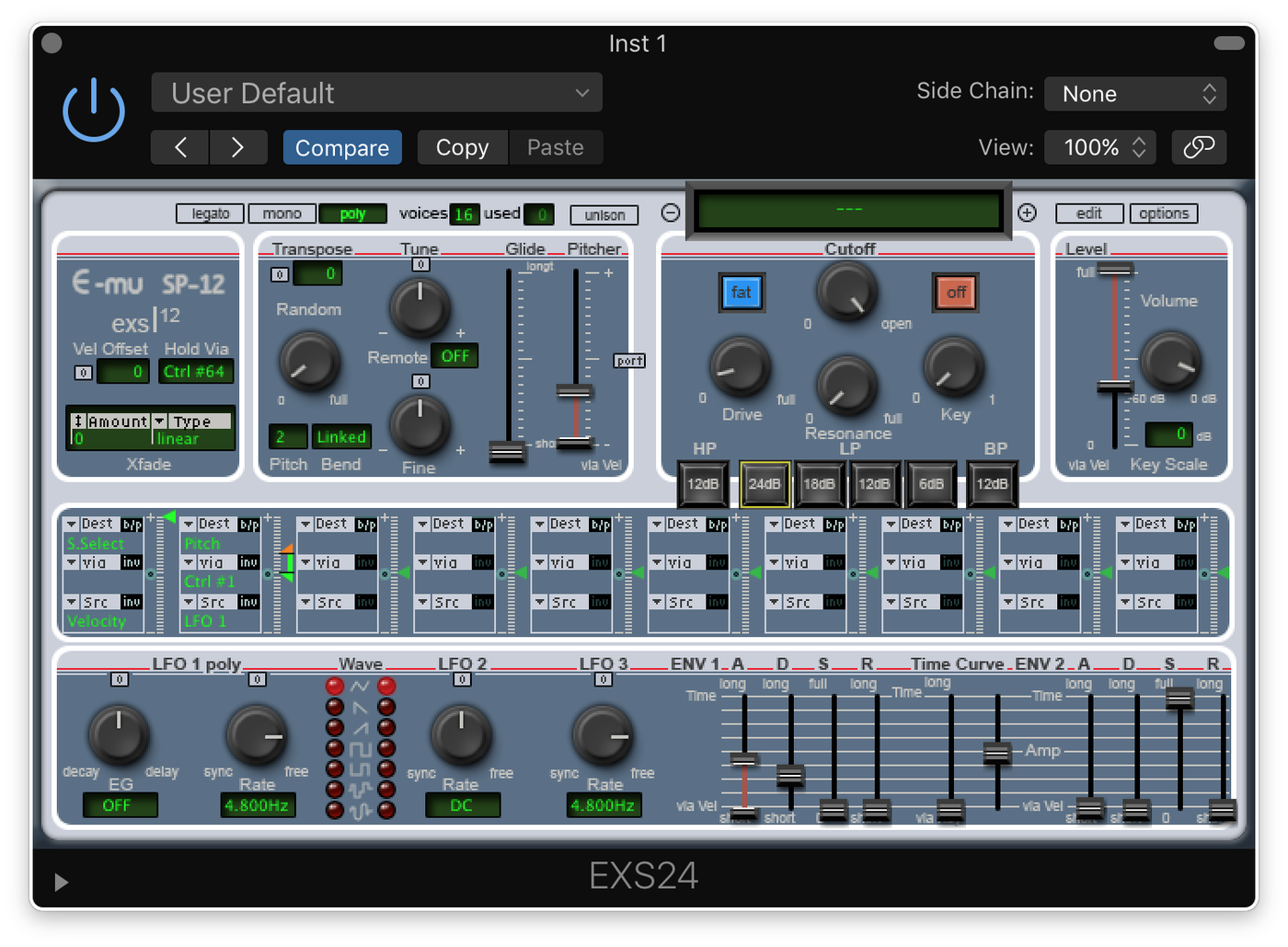Select LFO 2 smooth random wave LED
Viewport: 1288px width, 947px height.
click(x=386, y=810)
